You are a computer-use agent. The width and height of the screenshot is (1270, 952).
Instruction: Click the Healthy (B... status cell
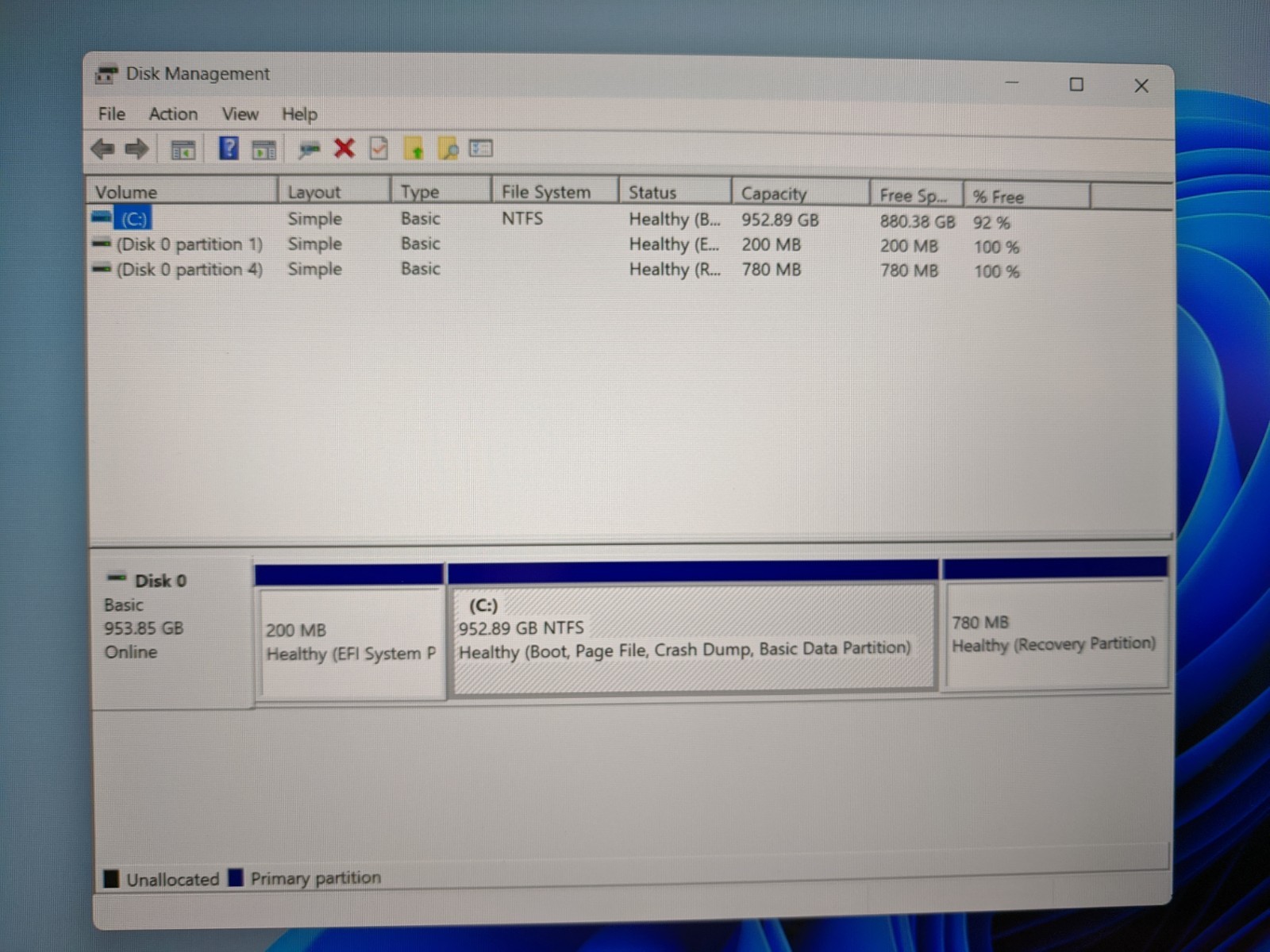[x=675, y=220]
